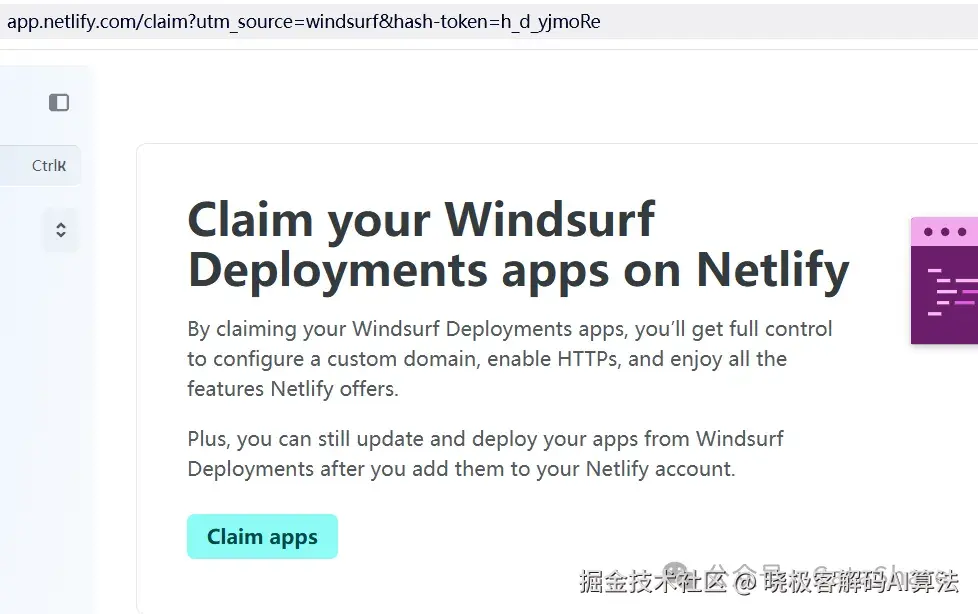Click "Netlify" at the end of the heading
This screenshot has width=978, height=614.
pos(772,268)
